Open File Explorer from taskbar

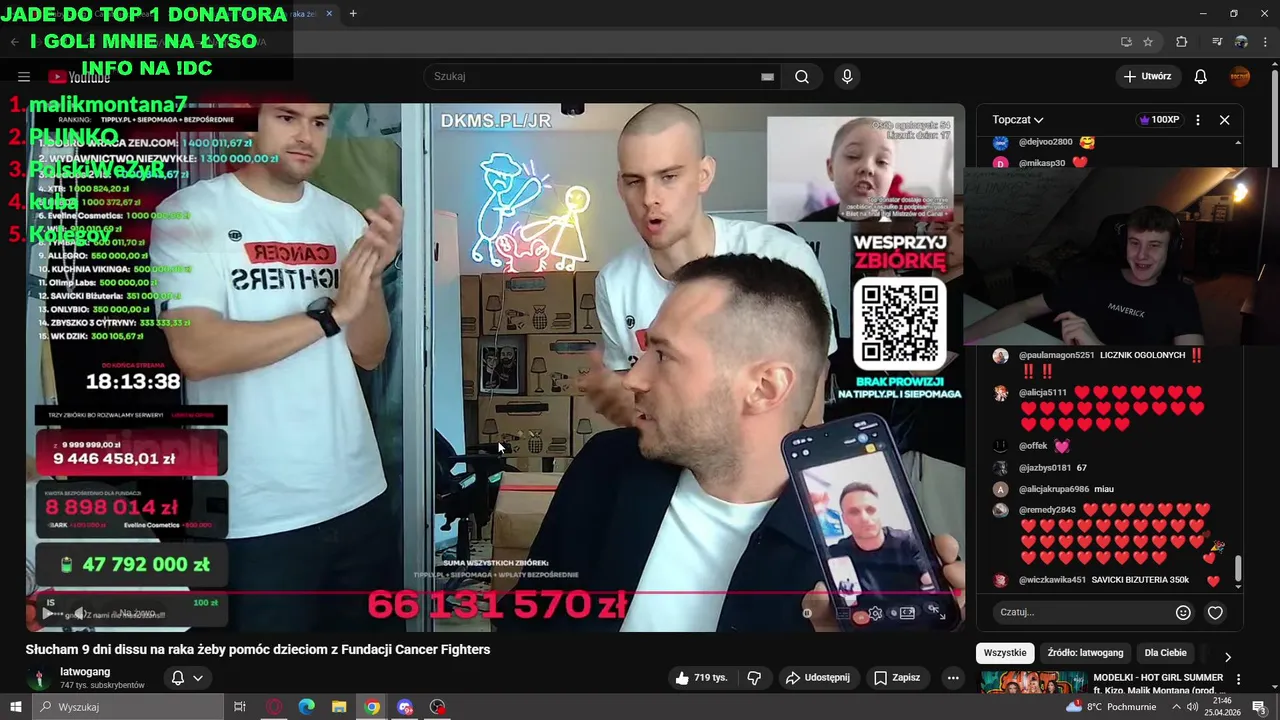tap(339, 707)
